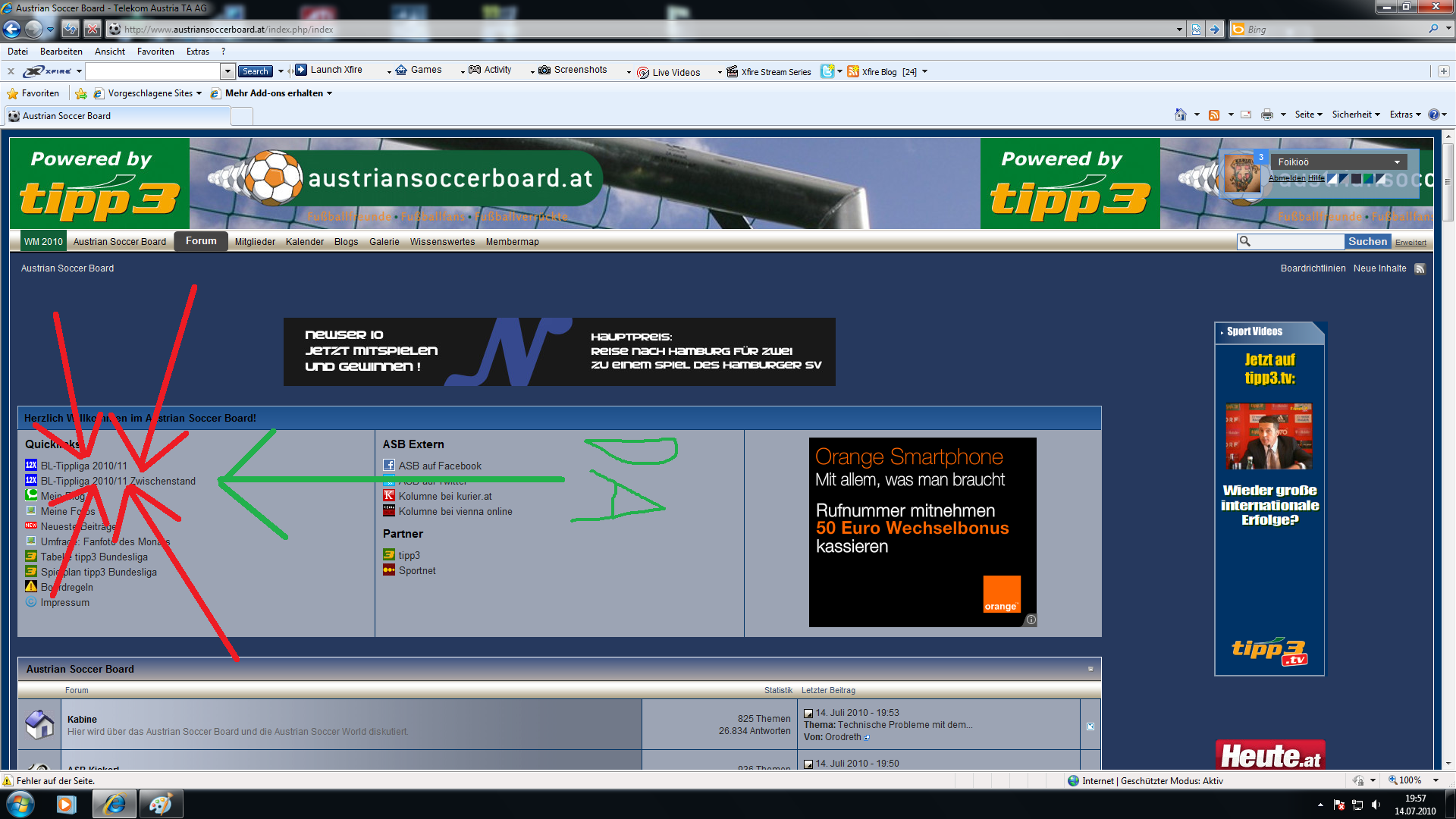This screenshot has height=819, width=1456.
Task: Select the blue and white first theme swatch
Action: pos(1332,178)
